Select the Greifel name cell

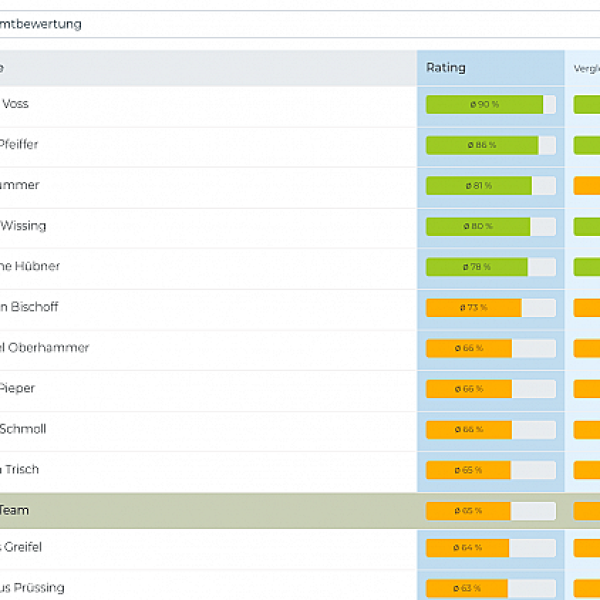pyautogui.click(x=208, y=549)
